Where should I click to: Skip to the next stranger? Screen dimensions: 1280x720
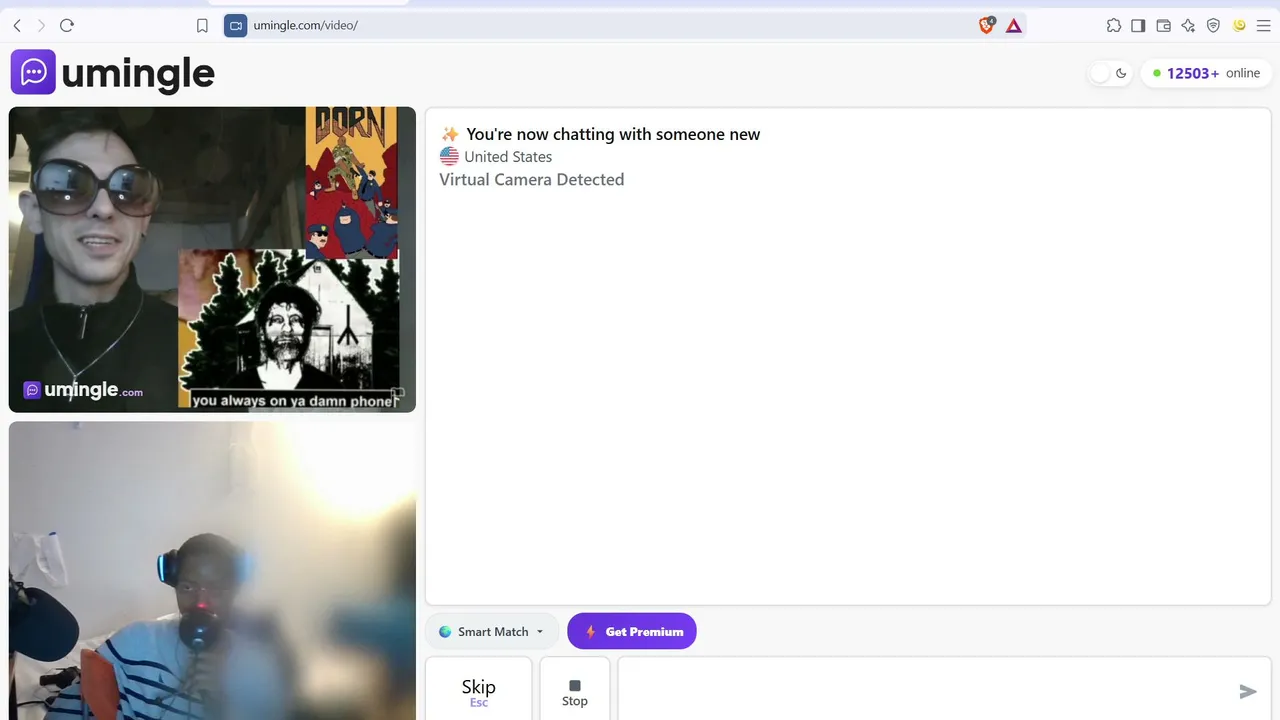[x=478, y=690]
